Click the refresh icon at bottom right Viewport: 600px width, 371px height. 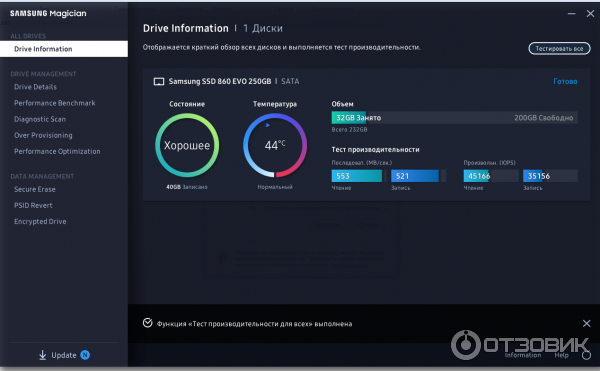pos(586,355)
